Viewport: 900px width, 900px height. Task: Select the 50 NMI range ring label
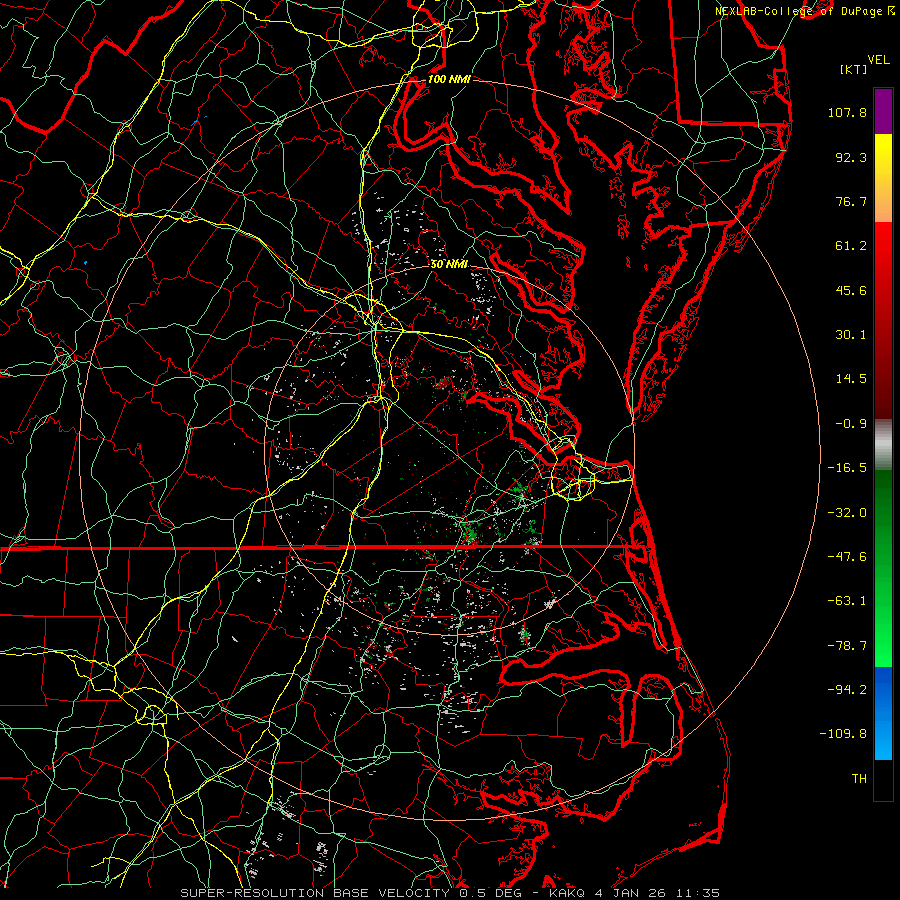(449, 264)
